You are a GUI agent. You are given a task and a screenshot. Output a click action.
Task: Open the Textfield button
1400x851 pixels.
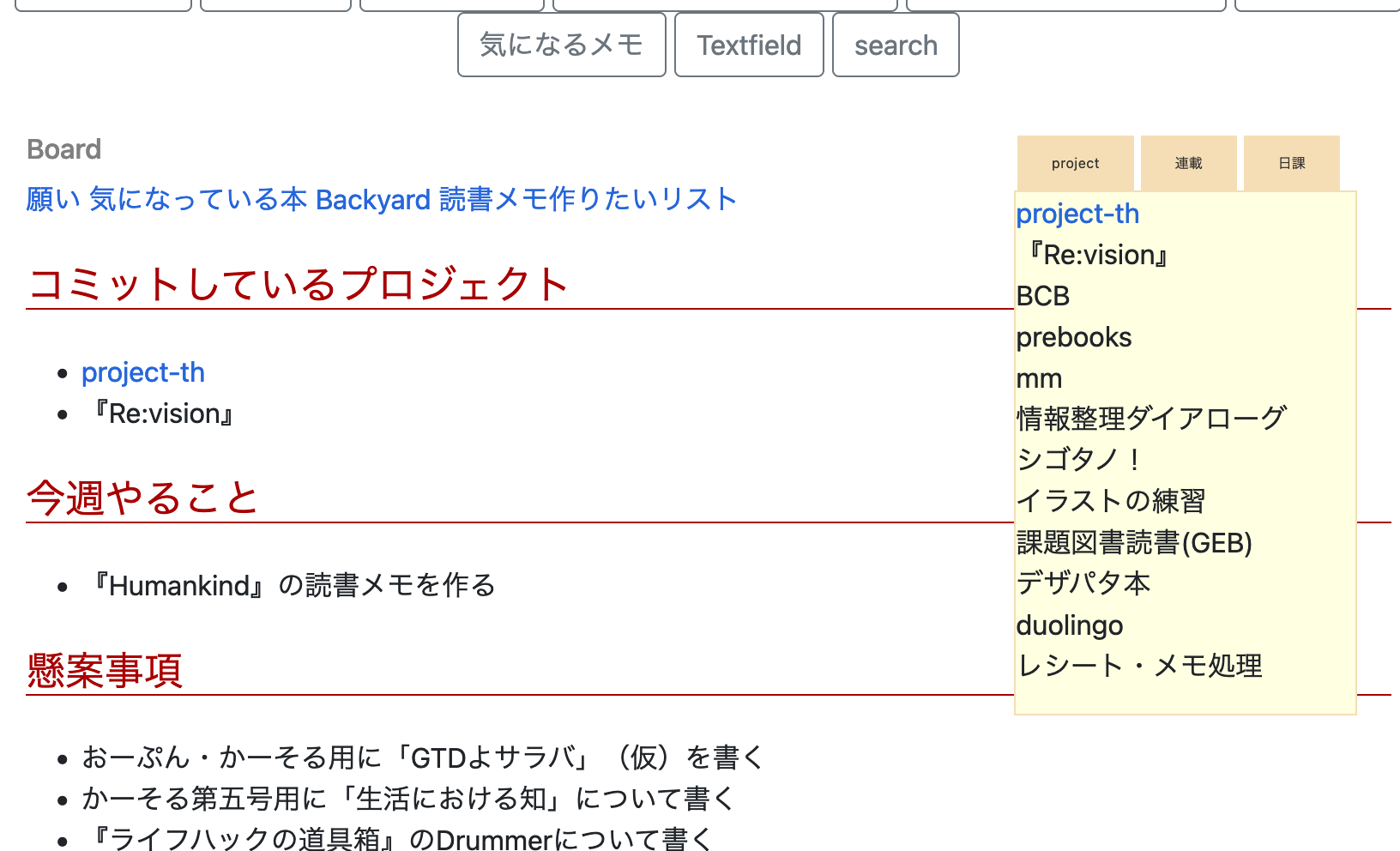pyautogui.click(x=749, y=45)
